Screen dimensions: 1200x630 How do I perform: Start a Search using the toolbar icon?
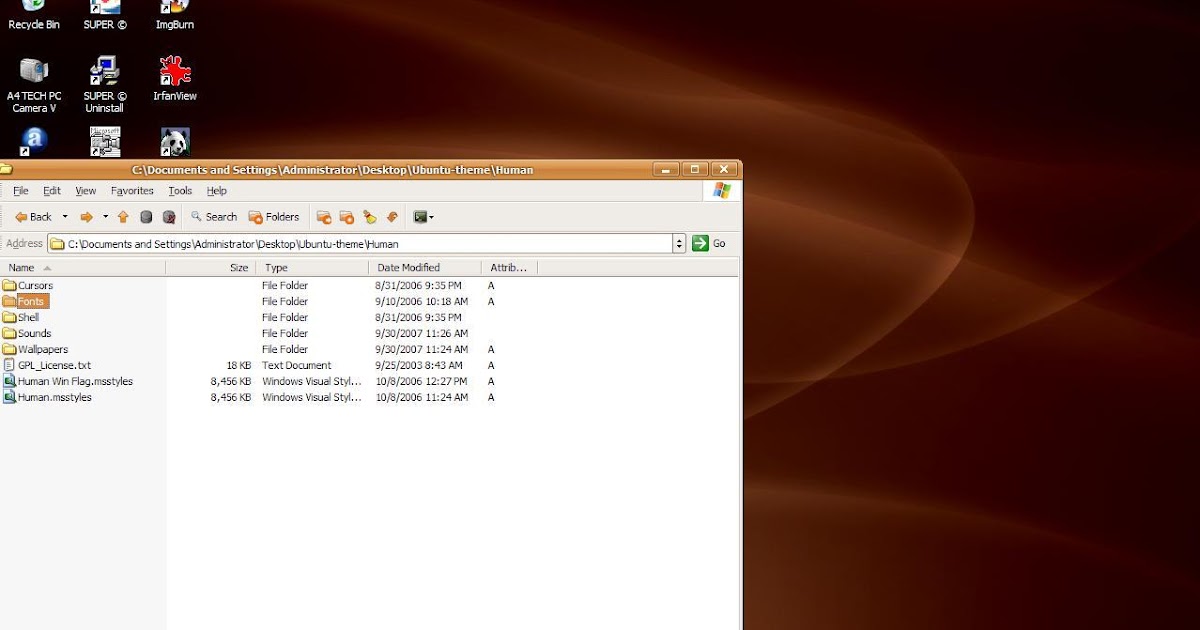[x=213, y=217]
